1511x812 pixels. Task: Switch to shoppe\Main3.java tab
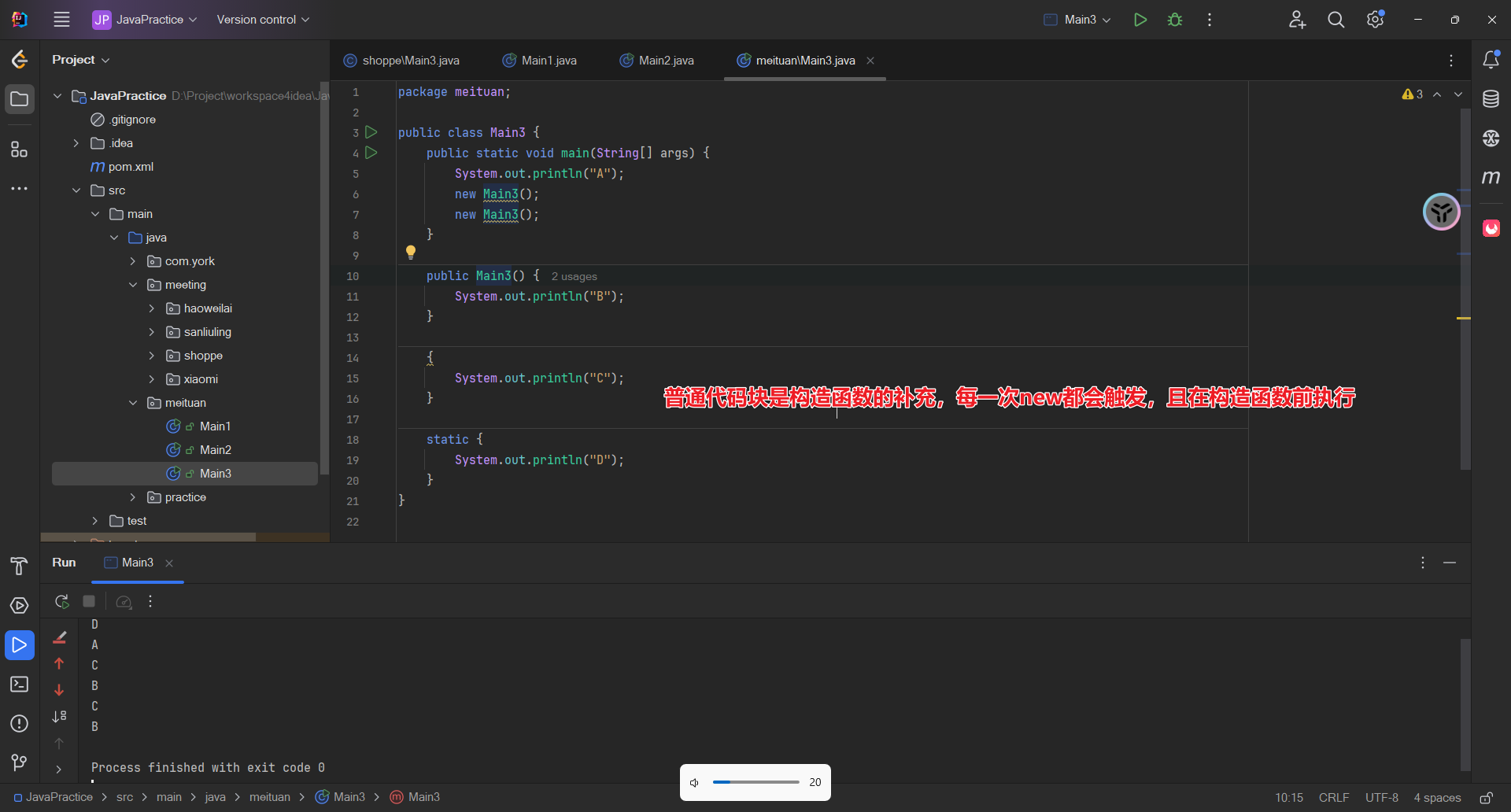pyautogui.click(x=402, y=61)
